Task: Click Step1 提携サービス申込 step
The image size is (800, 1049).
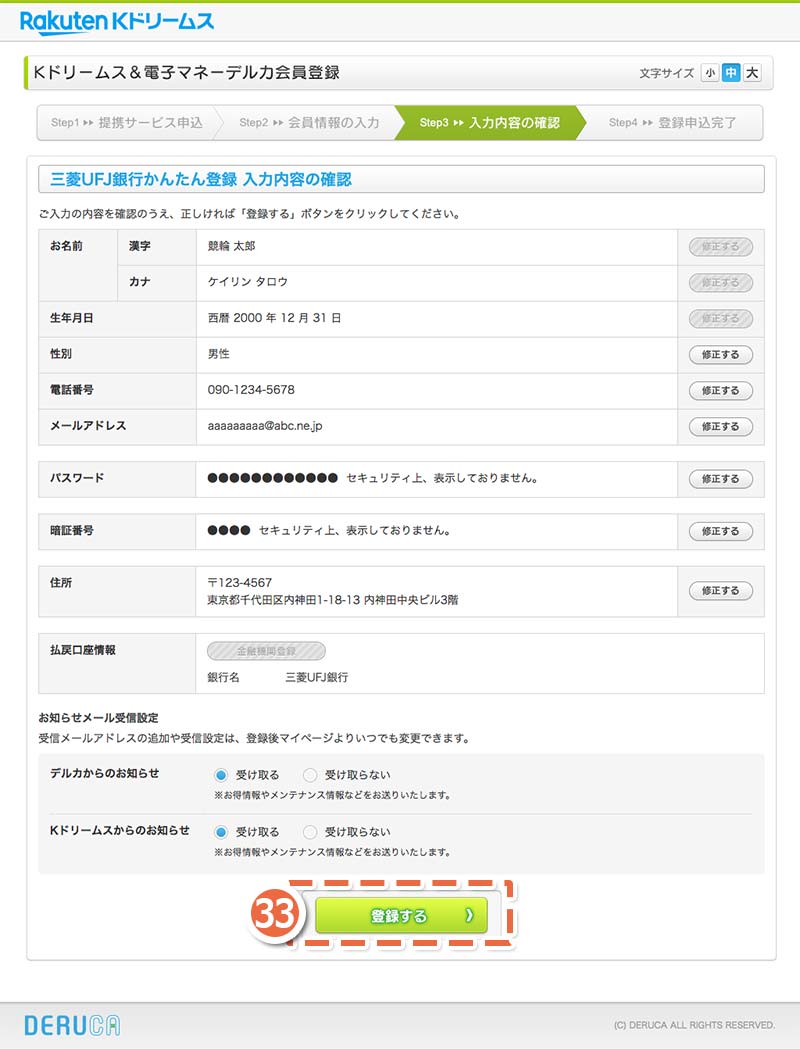Action: [x=126, y=122]
